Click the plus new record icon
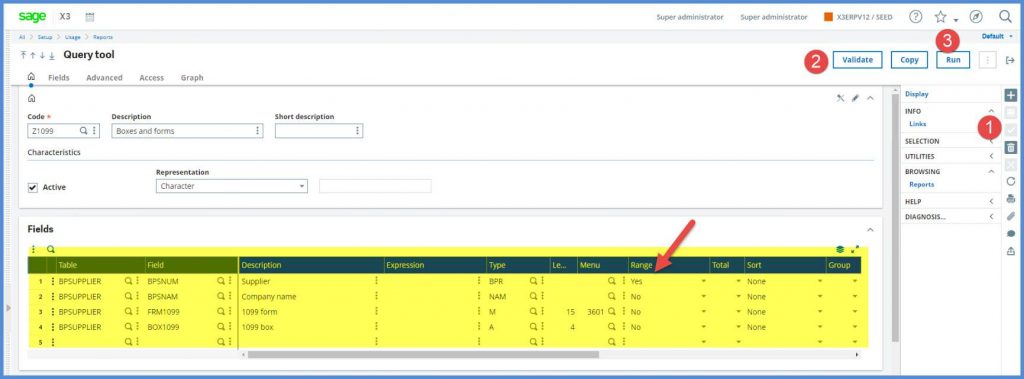The image size is (1024, 379). pos(1010,95)
